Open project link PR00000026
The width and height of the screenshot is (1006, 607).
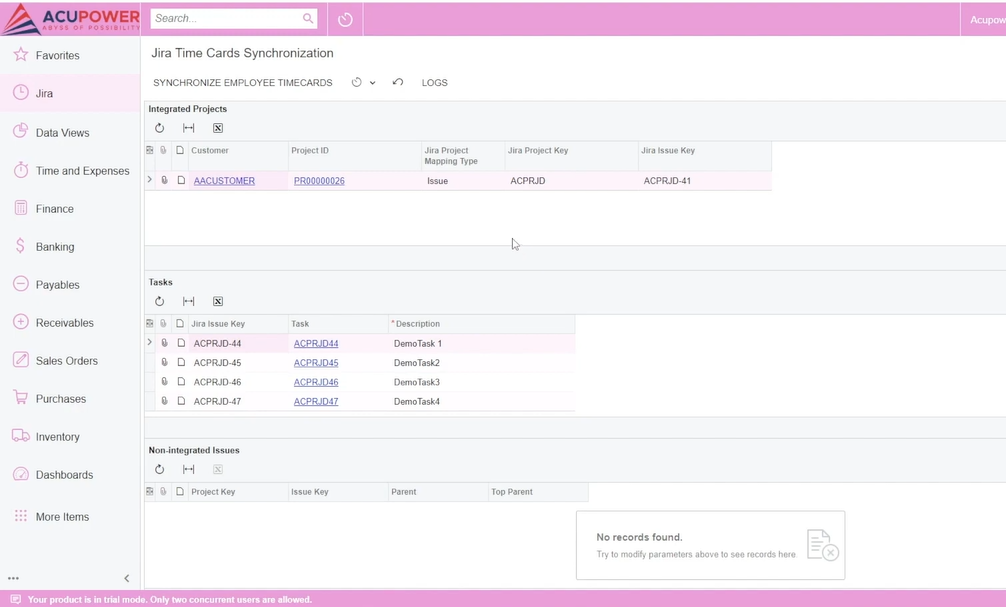[x=319, y=181]
